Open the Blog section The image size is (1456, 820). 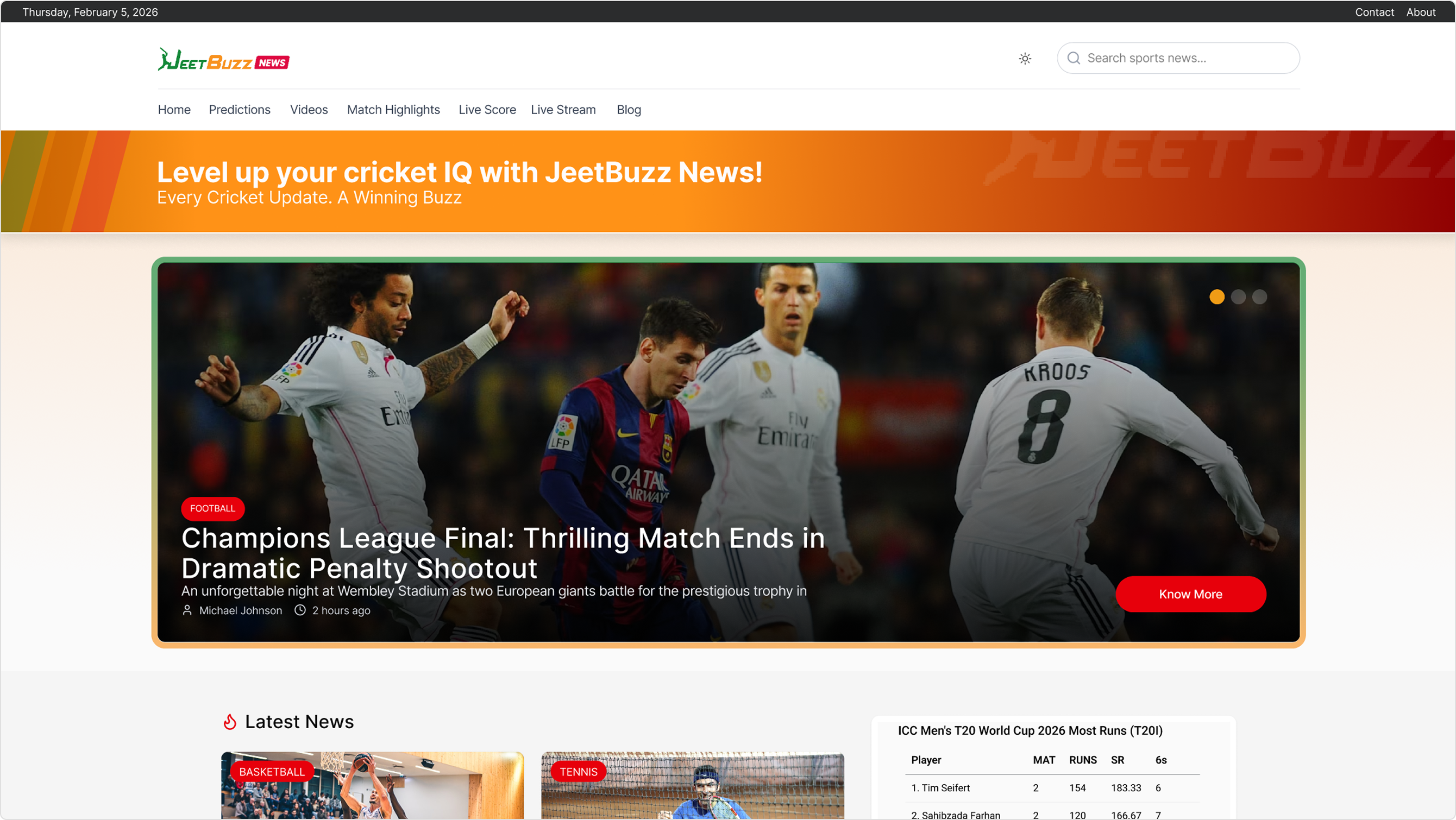point(629,110)
